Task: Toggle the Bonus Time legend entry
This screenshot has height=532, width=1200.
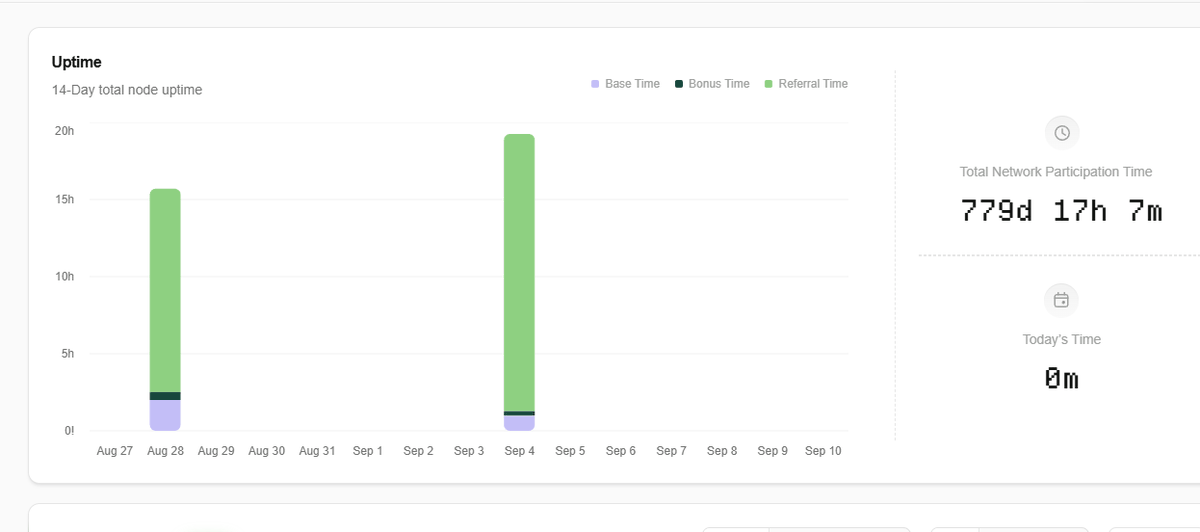Action: point(712,84)
